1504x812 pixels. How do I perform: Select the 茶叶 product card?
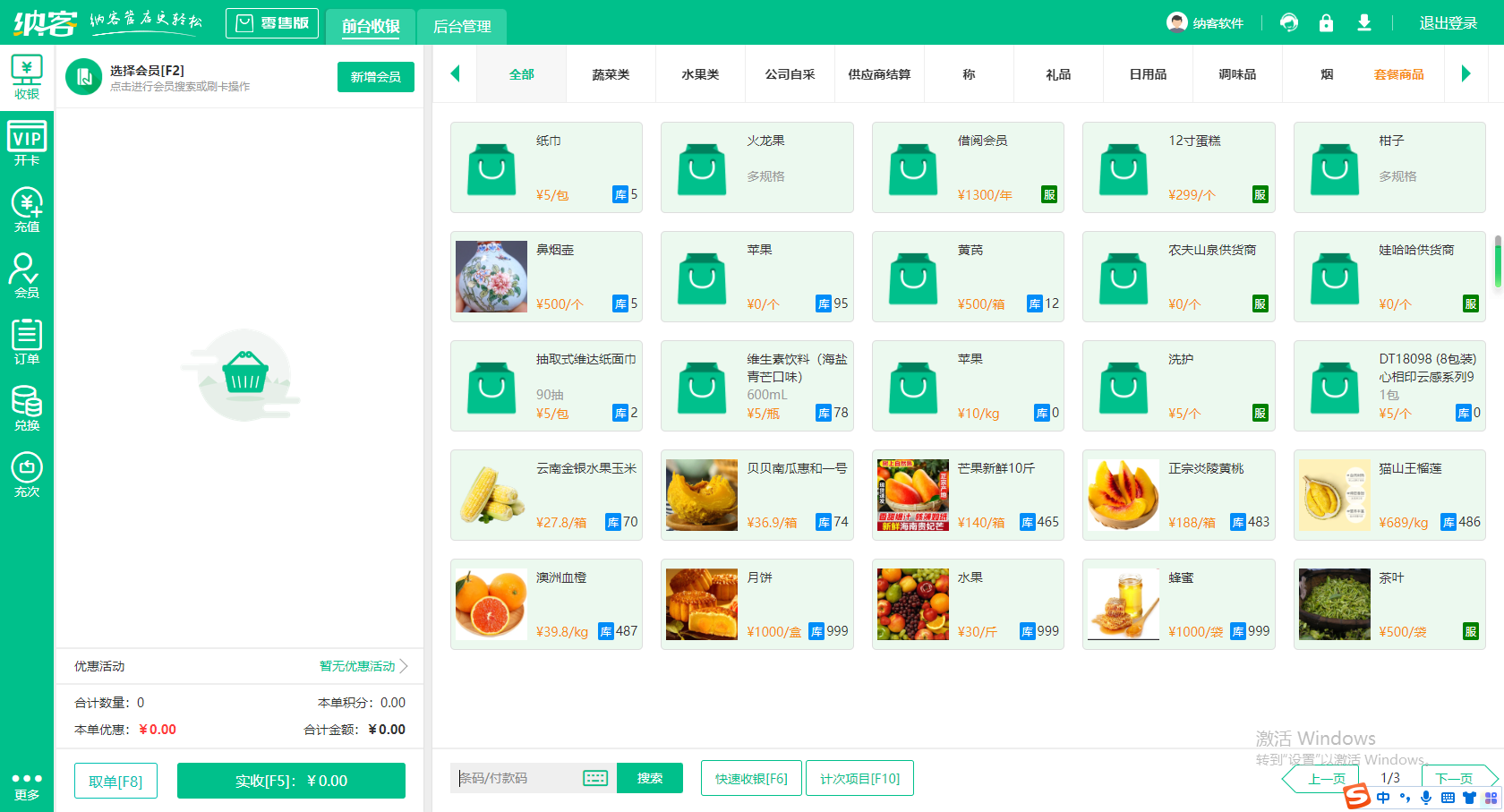click(1389, 604)
